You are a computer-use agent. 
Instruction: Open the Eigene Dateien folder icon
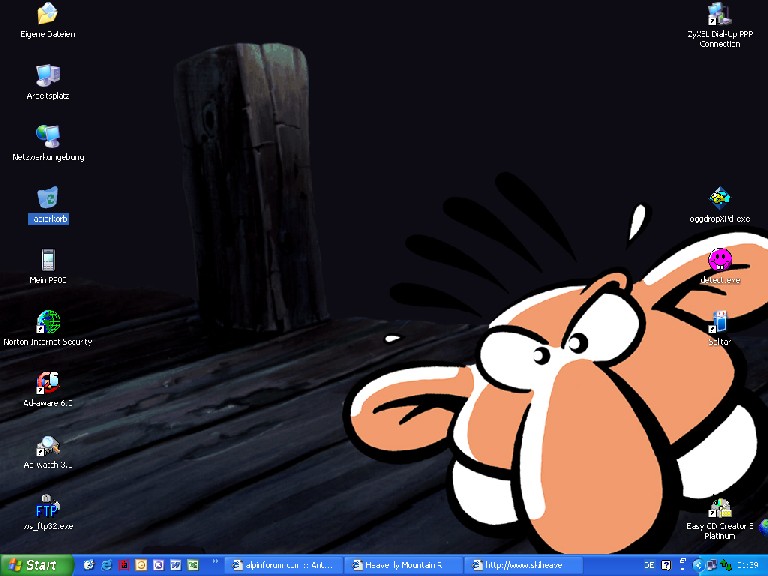click(x=47, y=15)
